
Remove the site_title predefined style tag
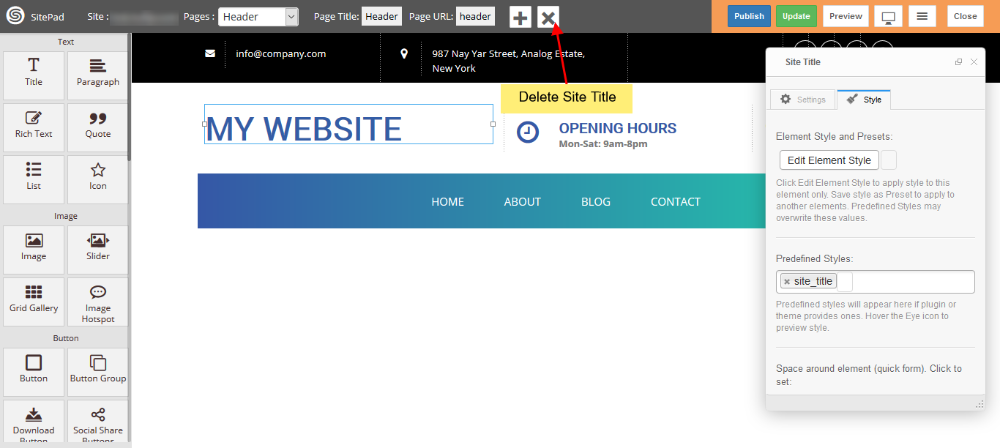pos(787,282)
